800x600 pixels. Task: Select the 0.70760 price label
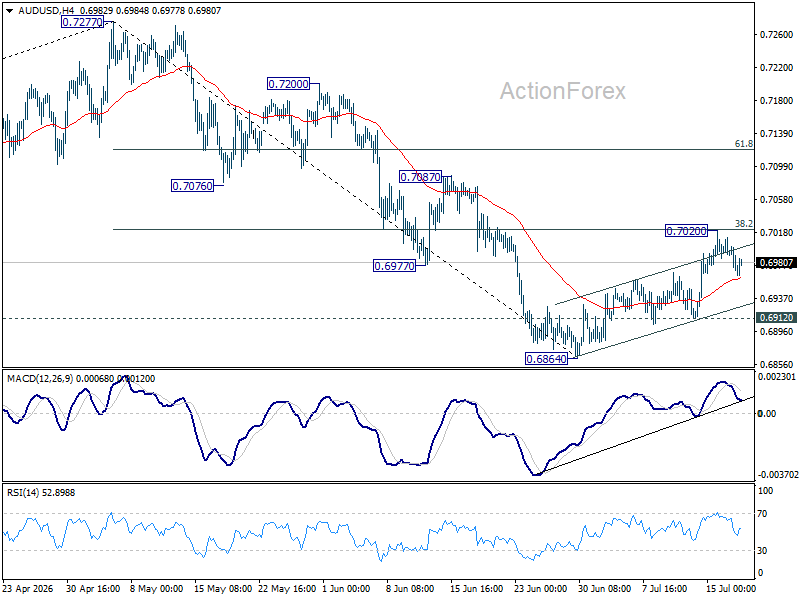[x=192, y=186]
